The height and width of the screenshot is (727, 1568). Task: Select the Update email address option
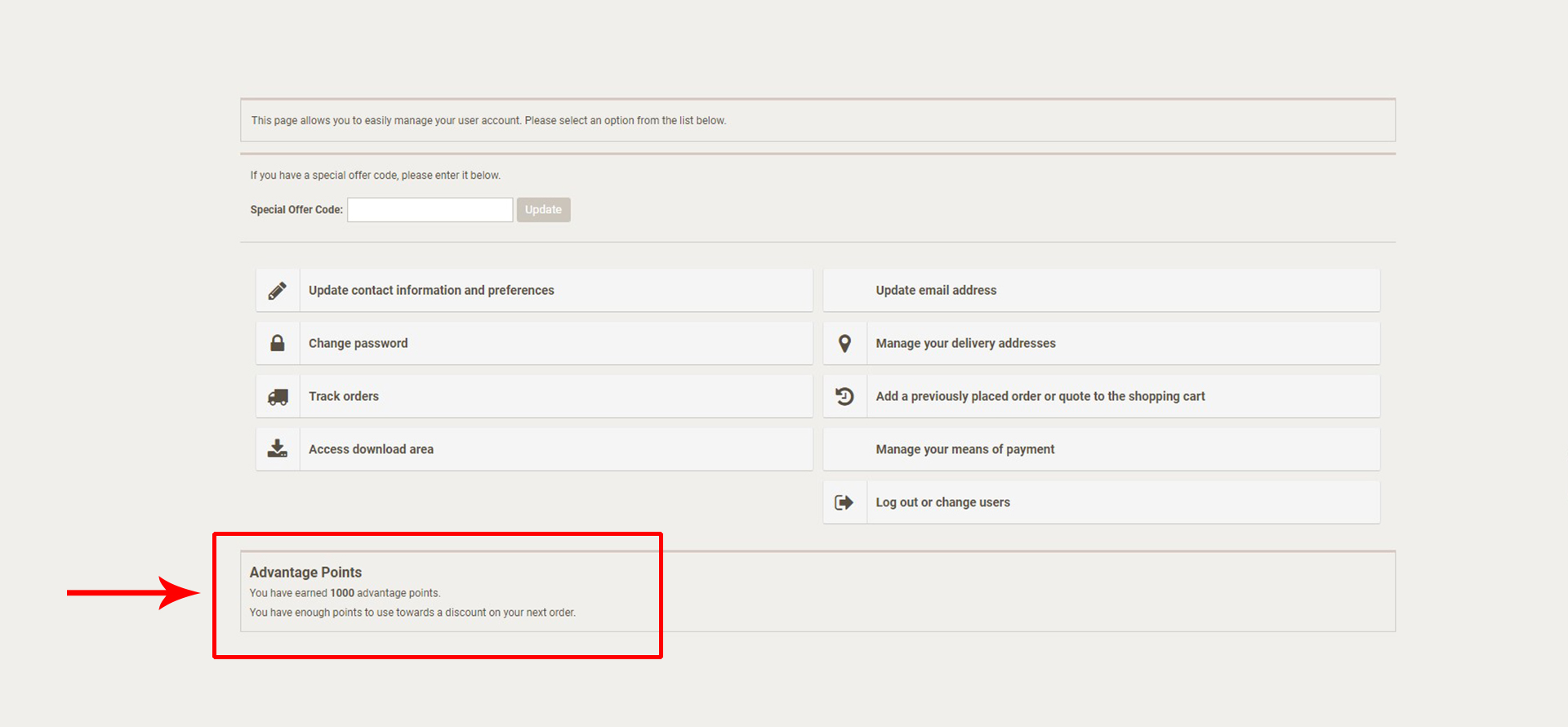coord(936,290)
